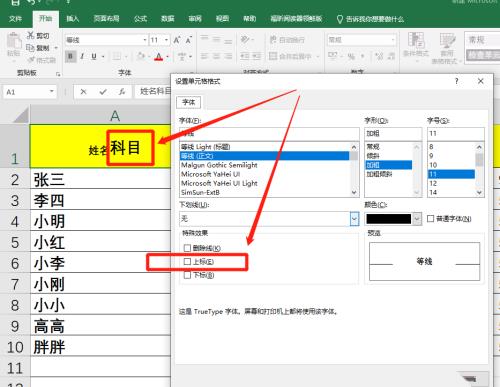
Task: Open the 颜色 color dropdown arrow in dialog
Action: tap(417, 219)
